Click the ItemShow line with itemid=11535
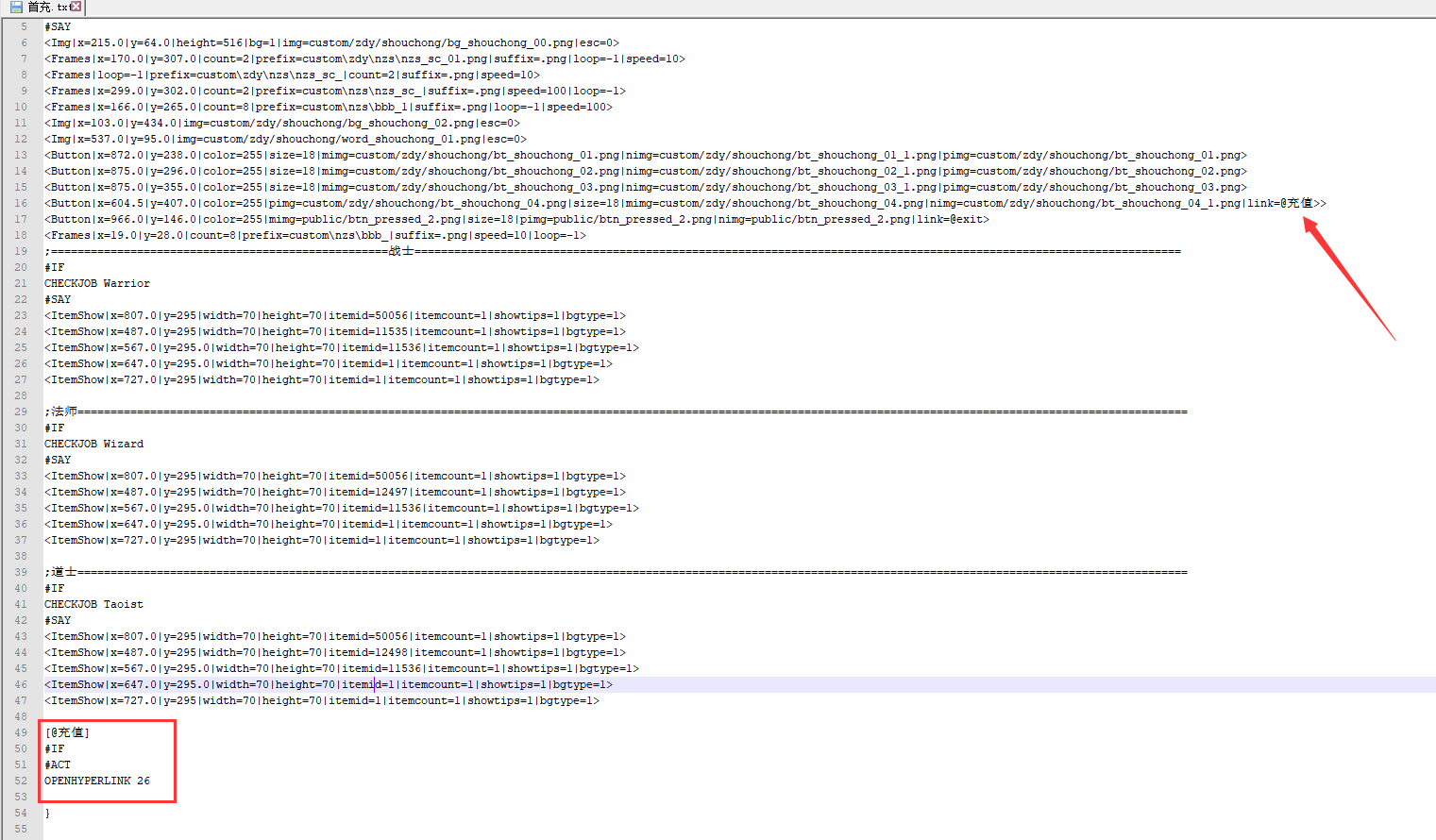Image resolution: width=1436 pixels, height=840 pixels. click(335, 331)
